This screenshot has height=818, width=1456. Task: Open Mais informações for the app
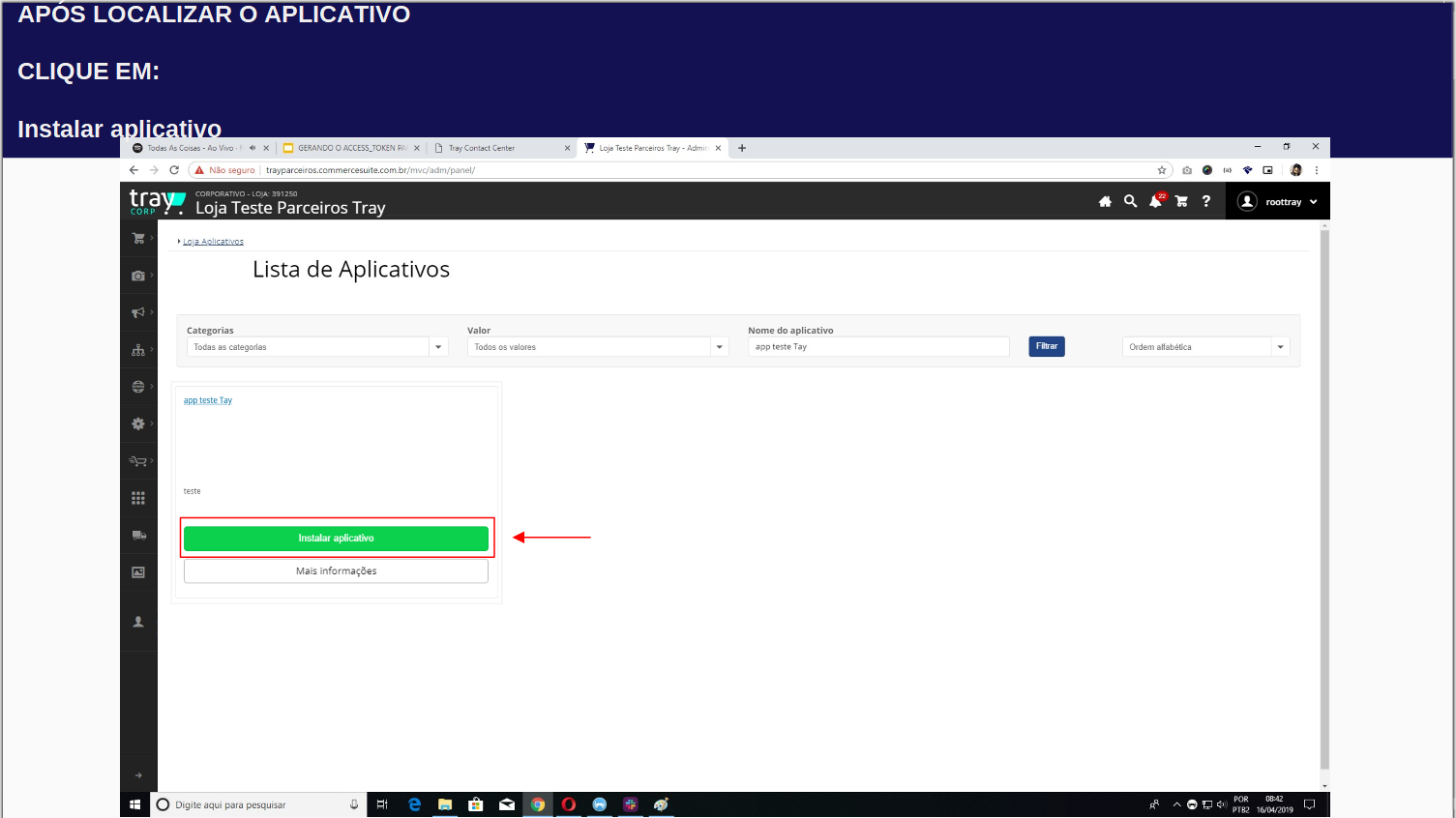(x=336, y=571)
